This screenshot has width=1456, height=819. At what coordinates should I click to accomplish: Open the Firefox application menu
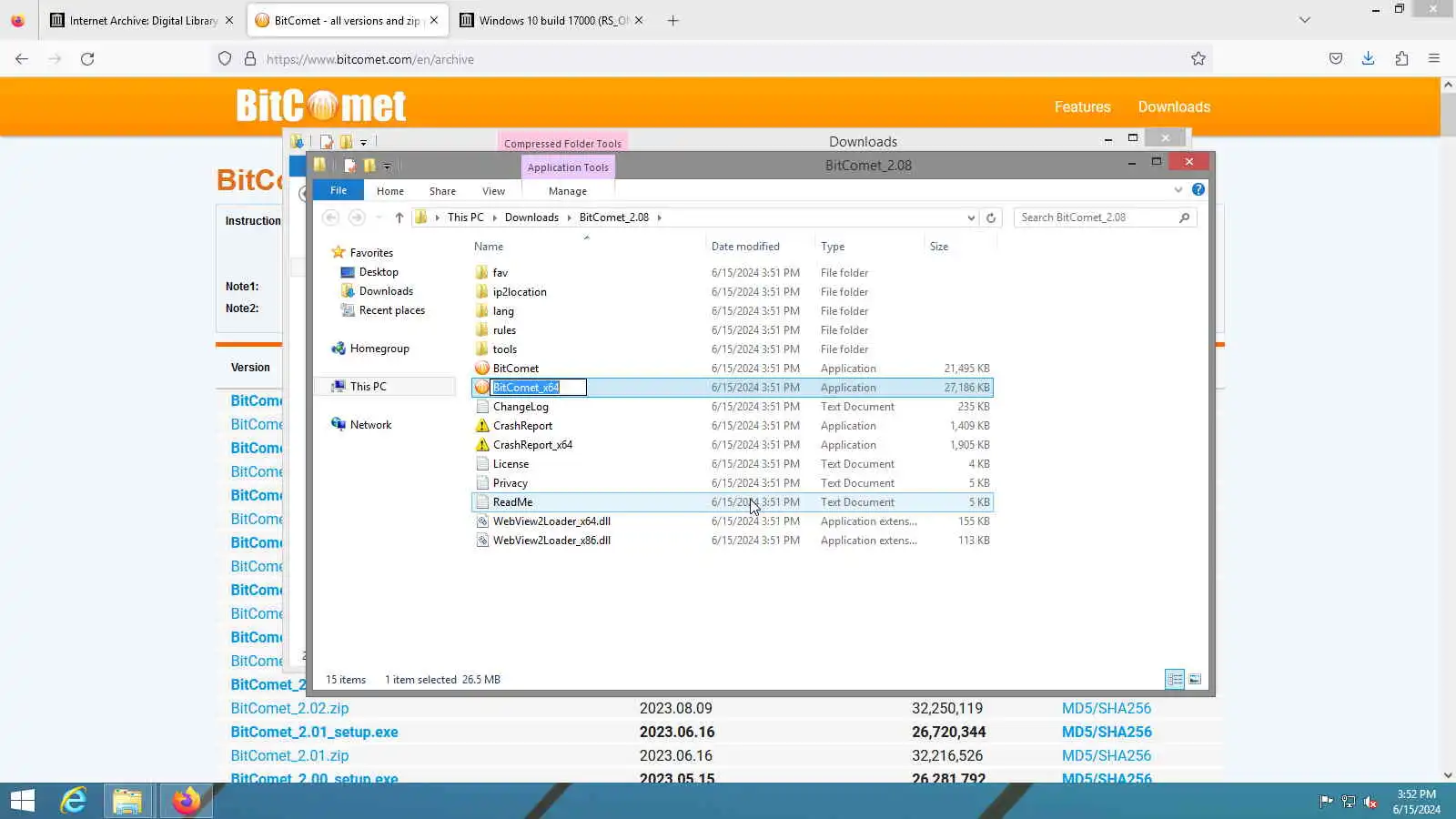(x=1434, y=59)
